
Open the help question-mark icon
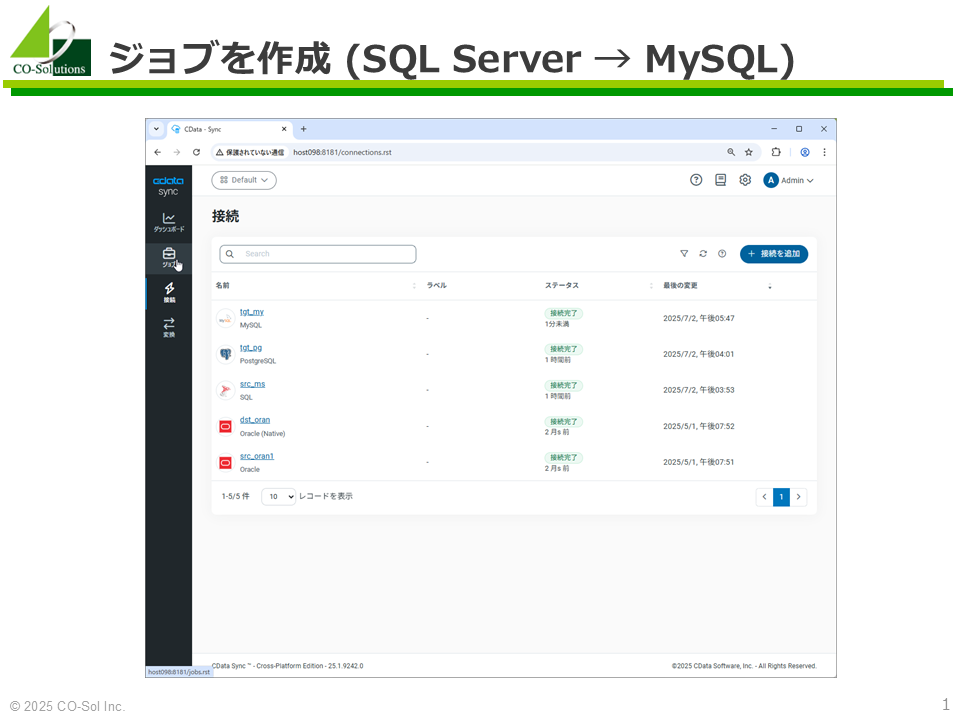coord(696,180)
